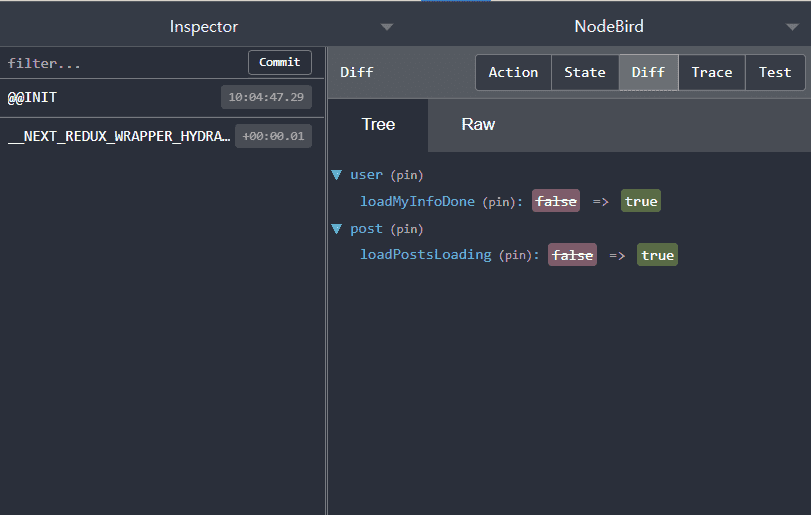The height and width of the screenshot is (515, 811).
Task: Click the Commit button
Action: [280, 62]
